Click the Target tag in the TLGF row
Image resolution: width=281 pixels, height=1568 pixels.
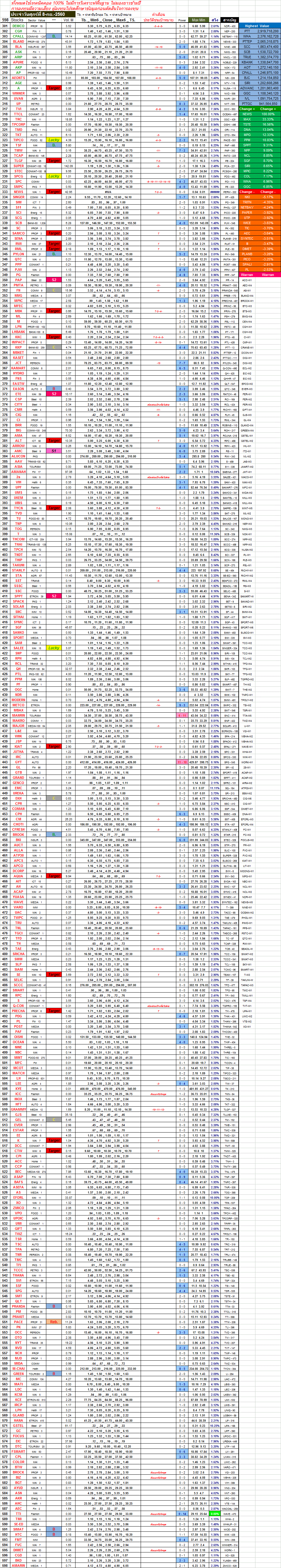54,160
